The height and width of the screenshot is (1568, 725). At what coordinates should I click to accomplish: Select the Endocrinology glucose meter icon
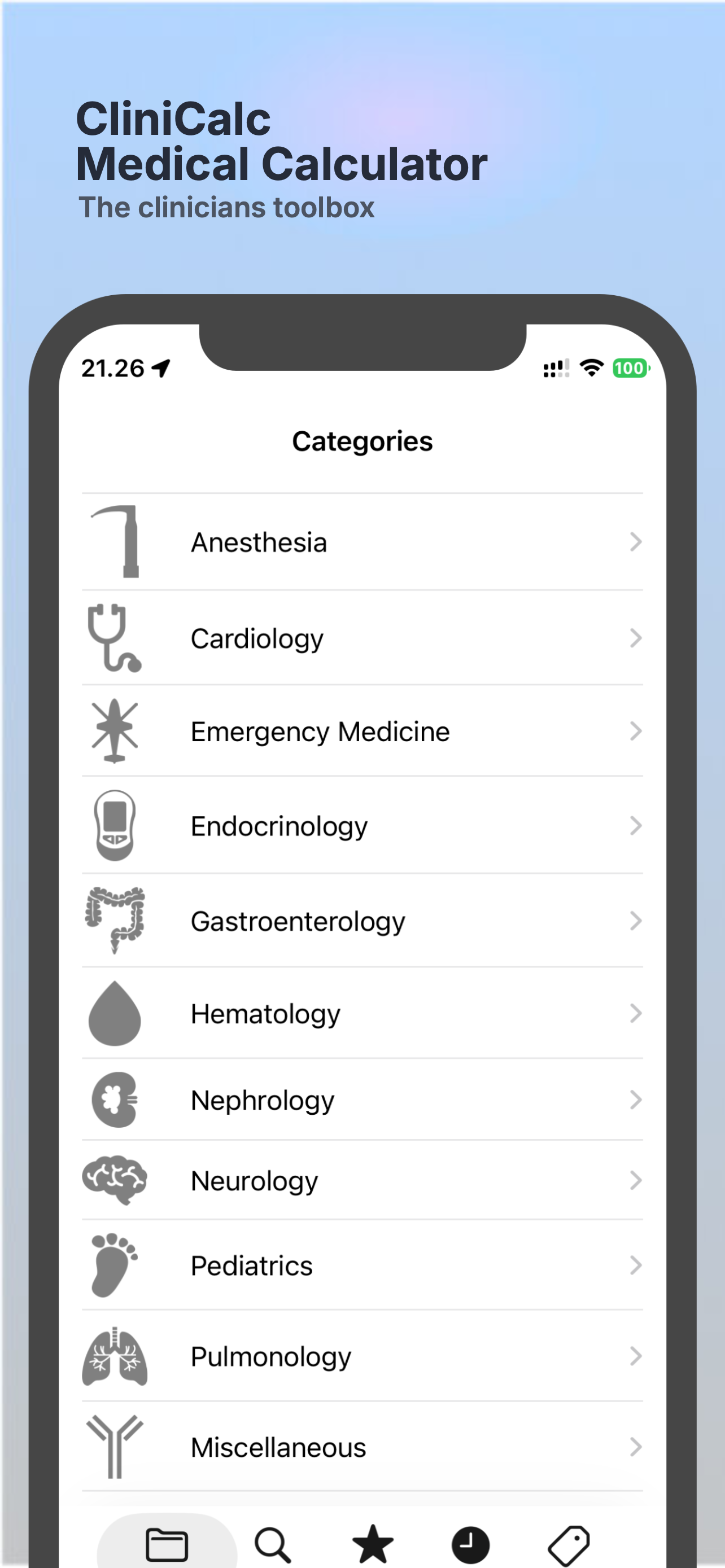[115, 825]
